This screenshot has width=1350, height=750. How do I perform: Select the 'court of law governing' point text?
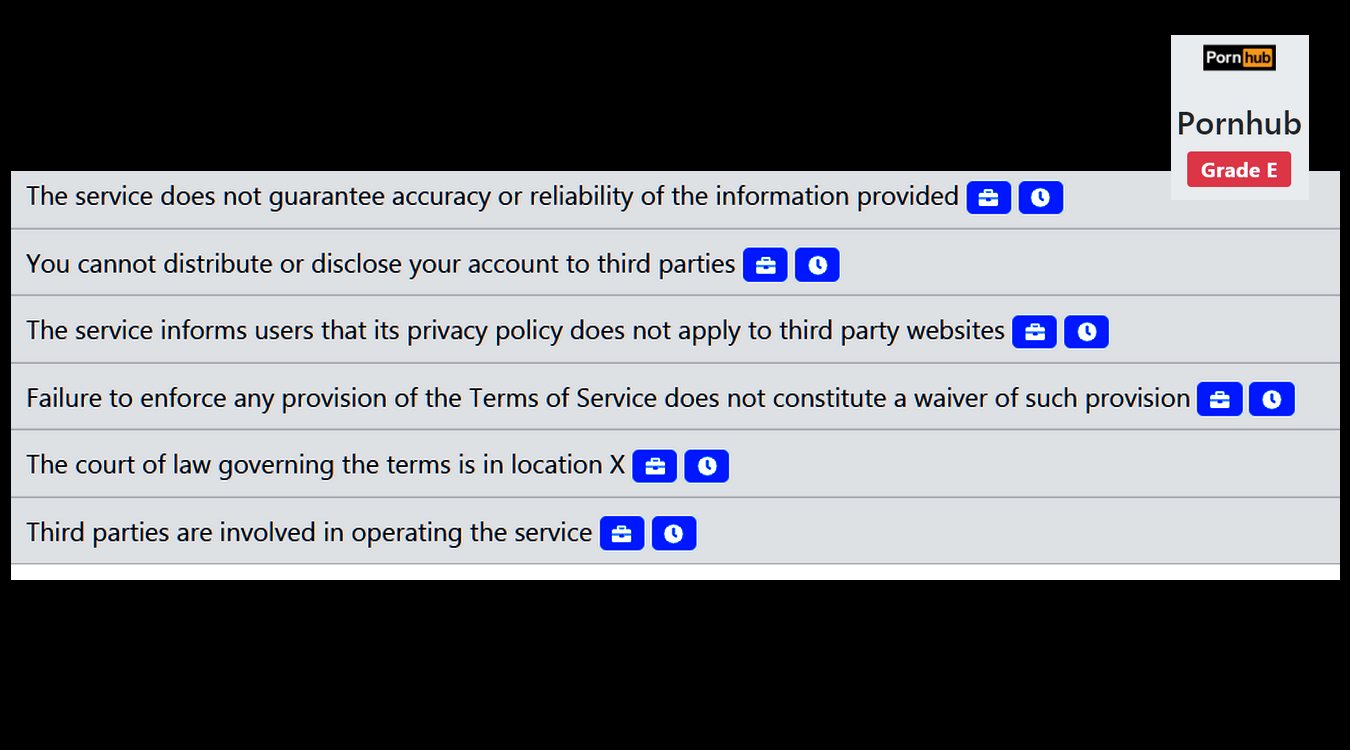[x=325, y=465]
